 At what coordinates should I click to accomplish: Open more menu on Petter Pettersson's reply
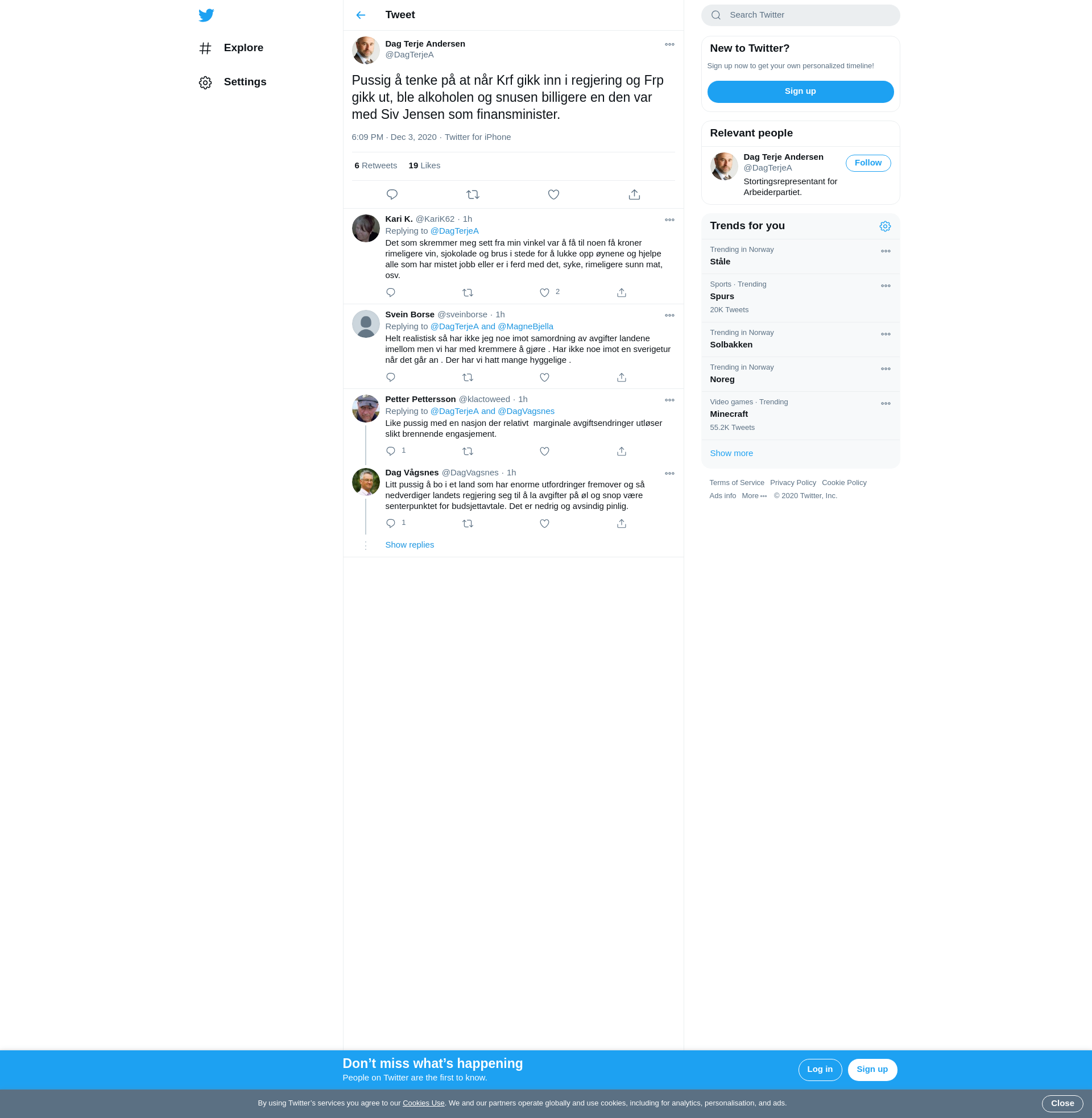[669, 400]
